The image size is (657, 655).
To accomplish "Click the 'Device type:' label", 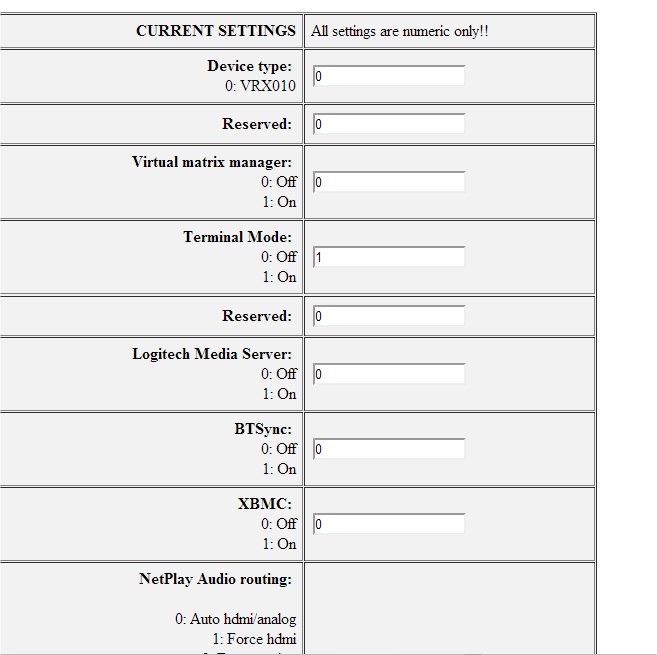I will click(x=250, y=66).
